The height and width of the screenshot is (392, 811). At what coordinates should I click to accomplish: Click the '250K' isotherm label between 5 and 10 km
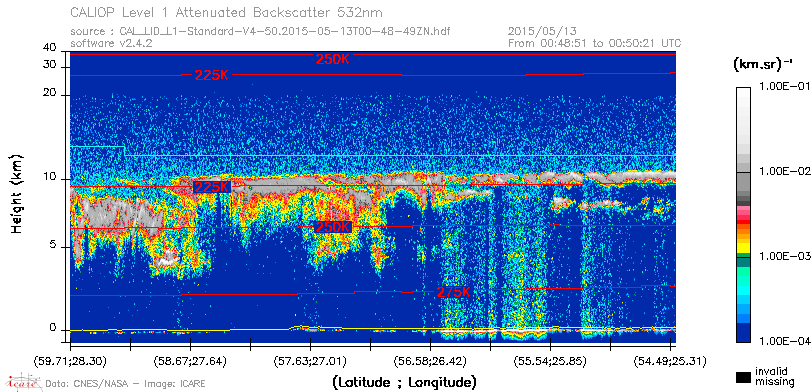pos(333,227)
